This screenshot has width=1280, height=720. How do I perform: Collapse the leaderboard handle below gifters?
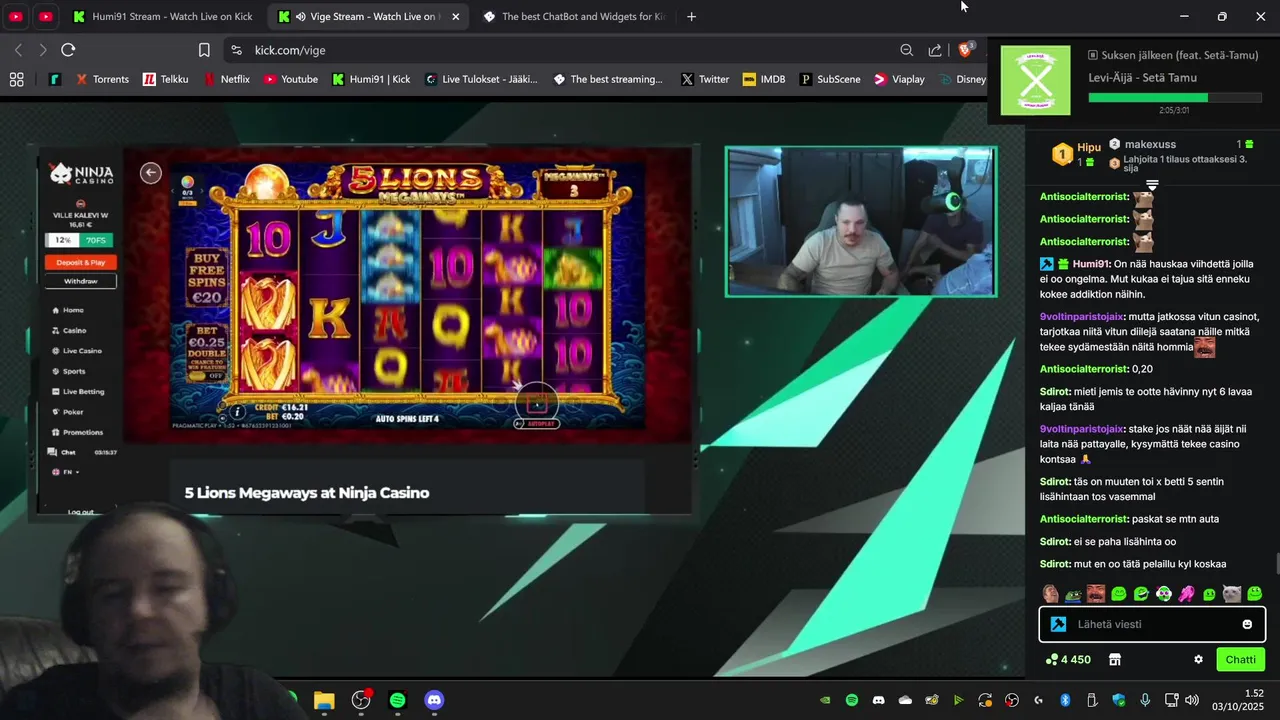[x=1152, y=185]
